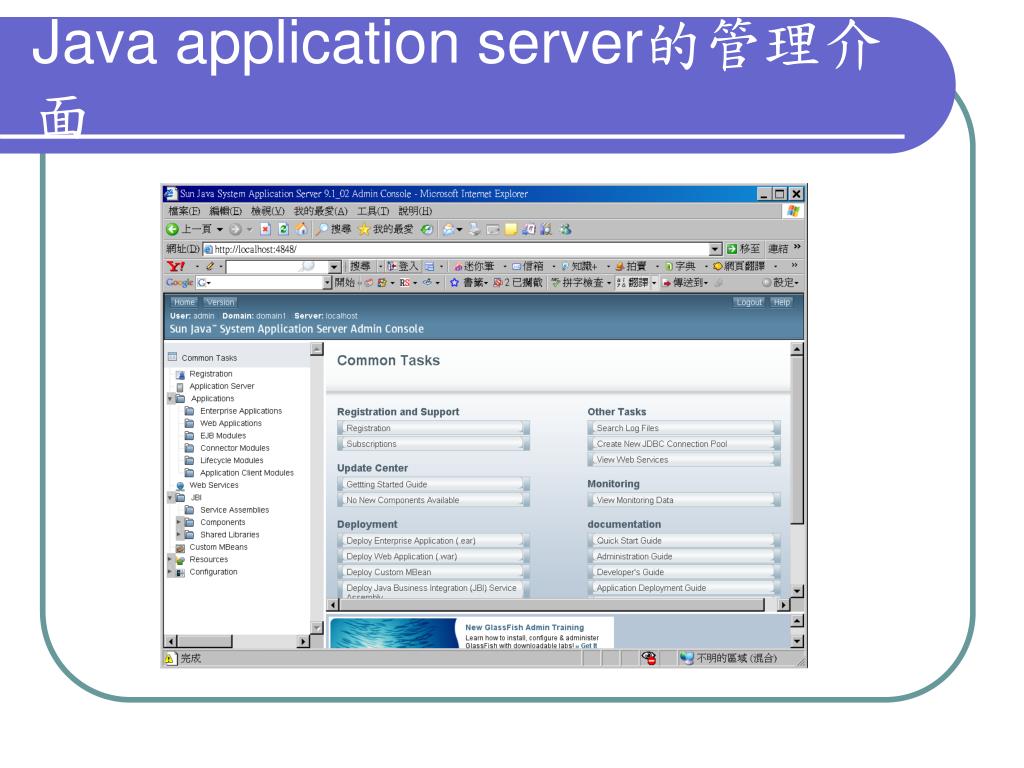Viewport: 1024px width, 768px height.
Task: Expand the Shared Libraries tree node
Action: coord(180,535)
